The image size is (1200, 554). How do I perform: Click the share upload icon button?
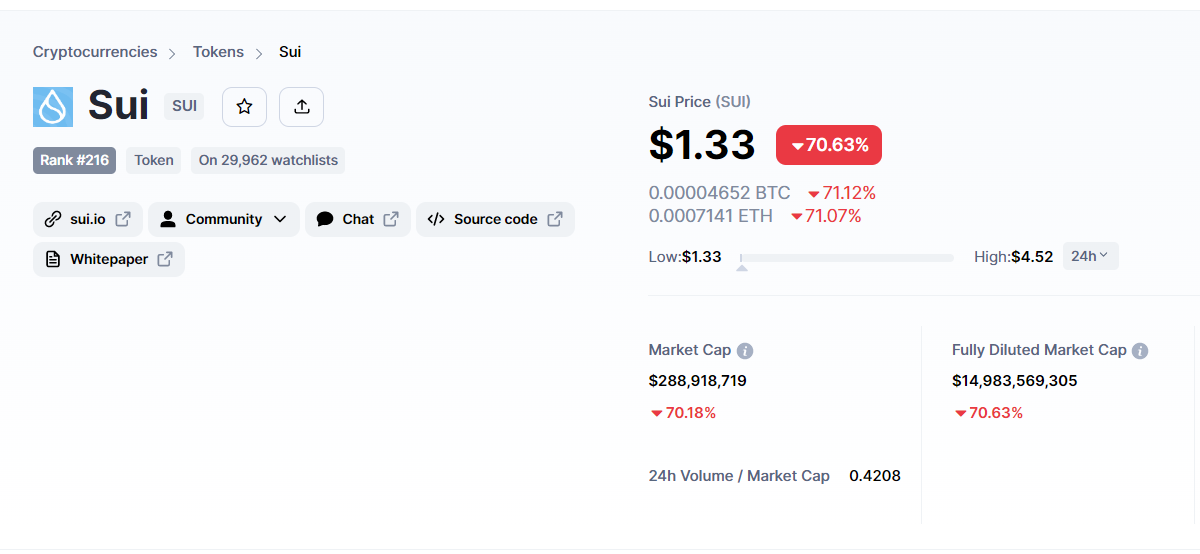point(301,106)
